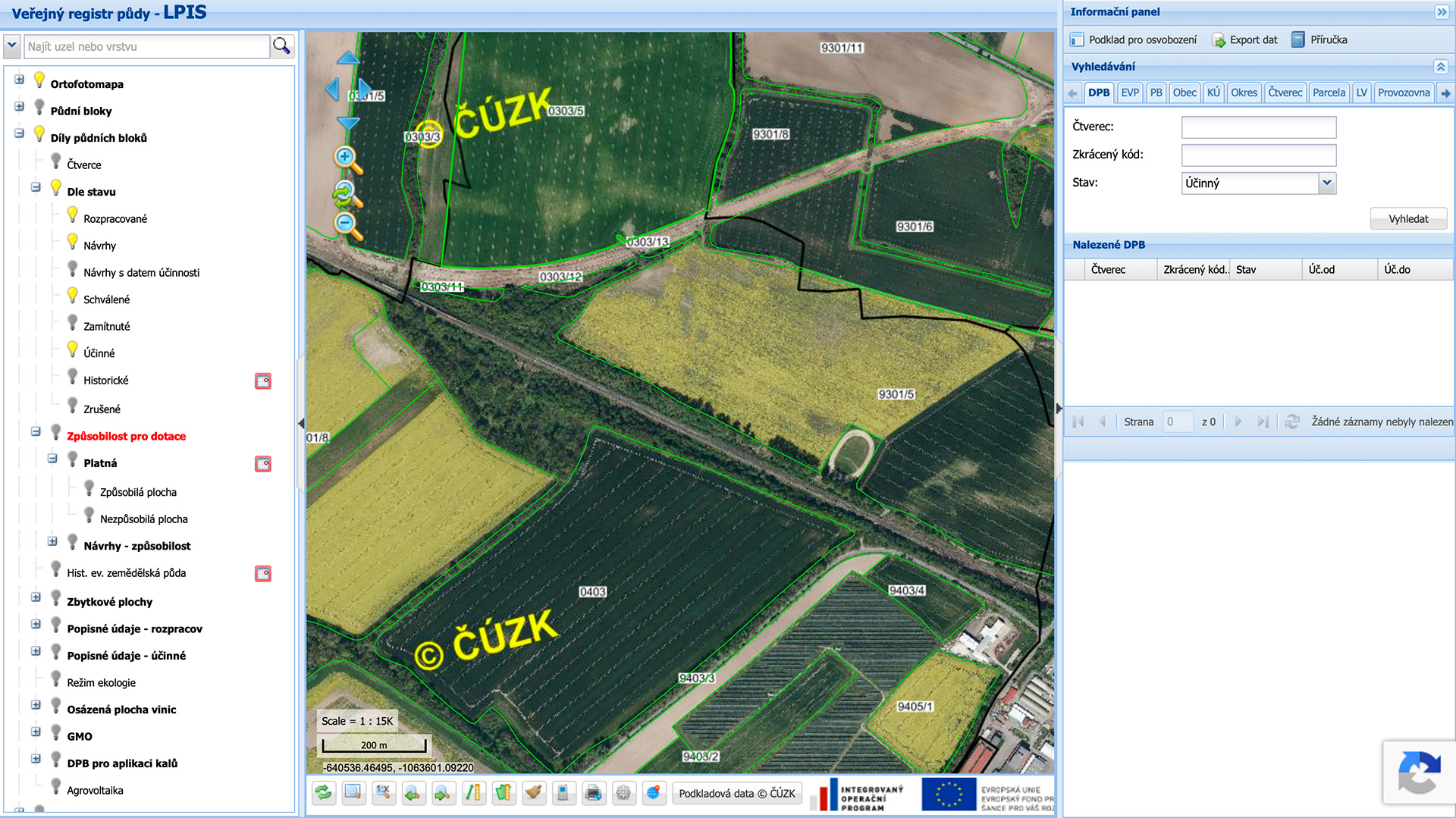Switch to the Parcela search tab
The image size is (1456, 818).
pos(1329,92)
